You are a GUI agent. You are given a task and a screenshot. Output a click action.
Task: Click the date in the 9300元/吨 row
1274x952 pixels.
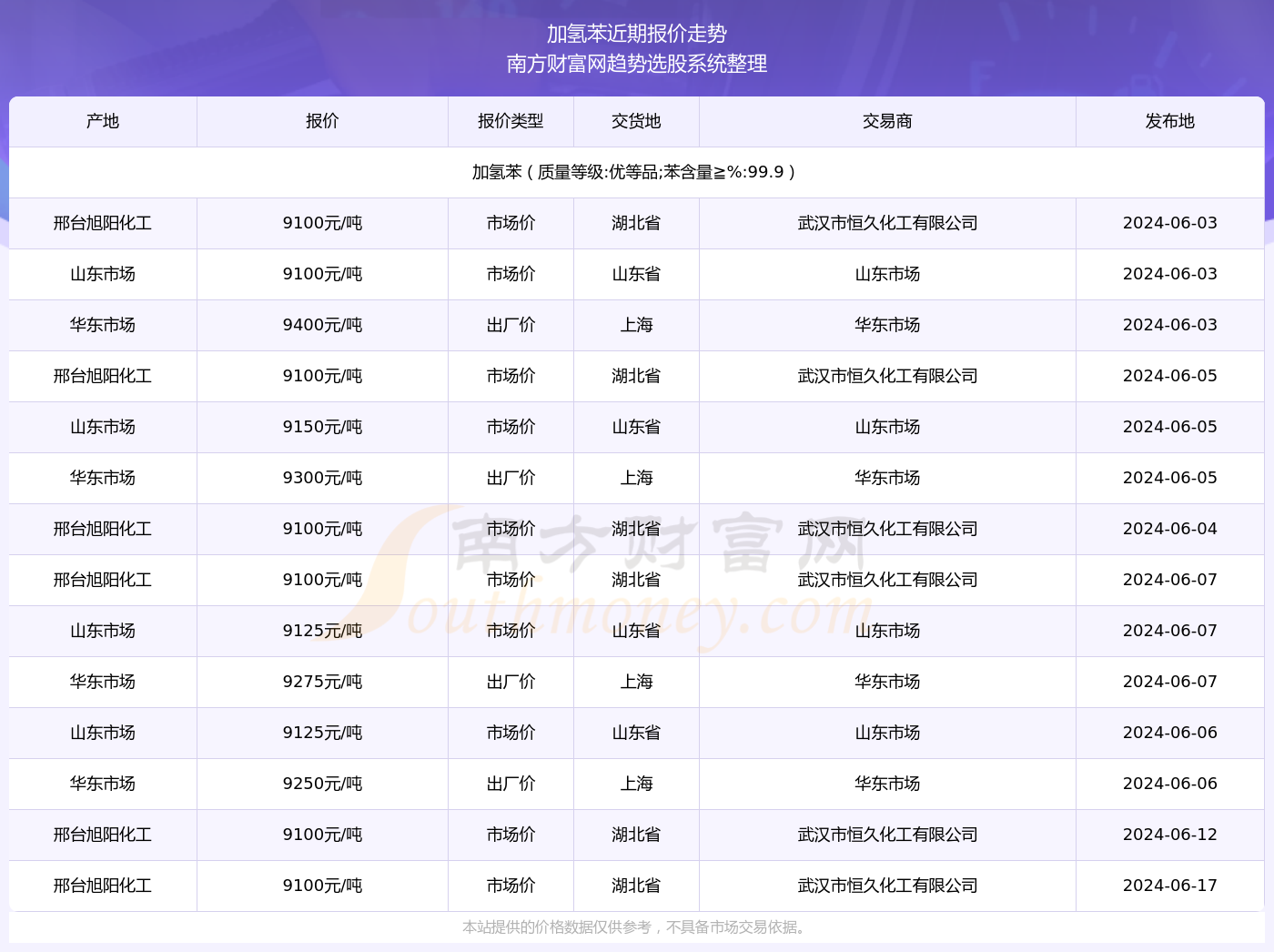tap(1170, 478)
